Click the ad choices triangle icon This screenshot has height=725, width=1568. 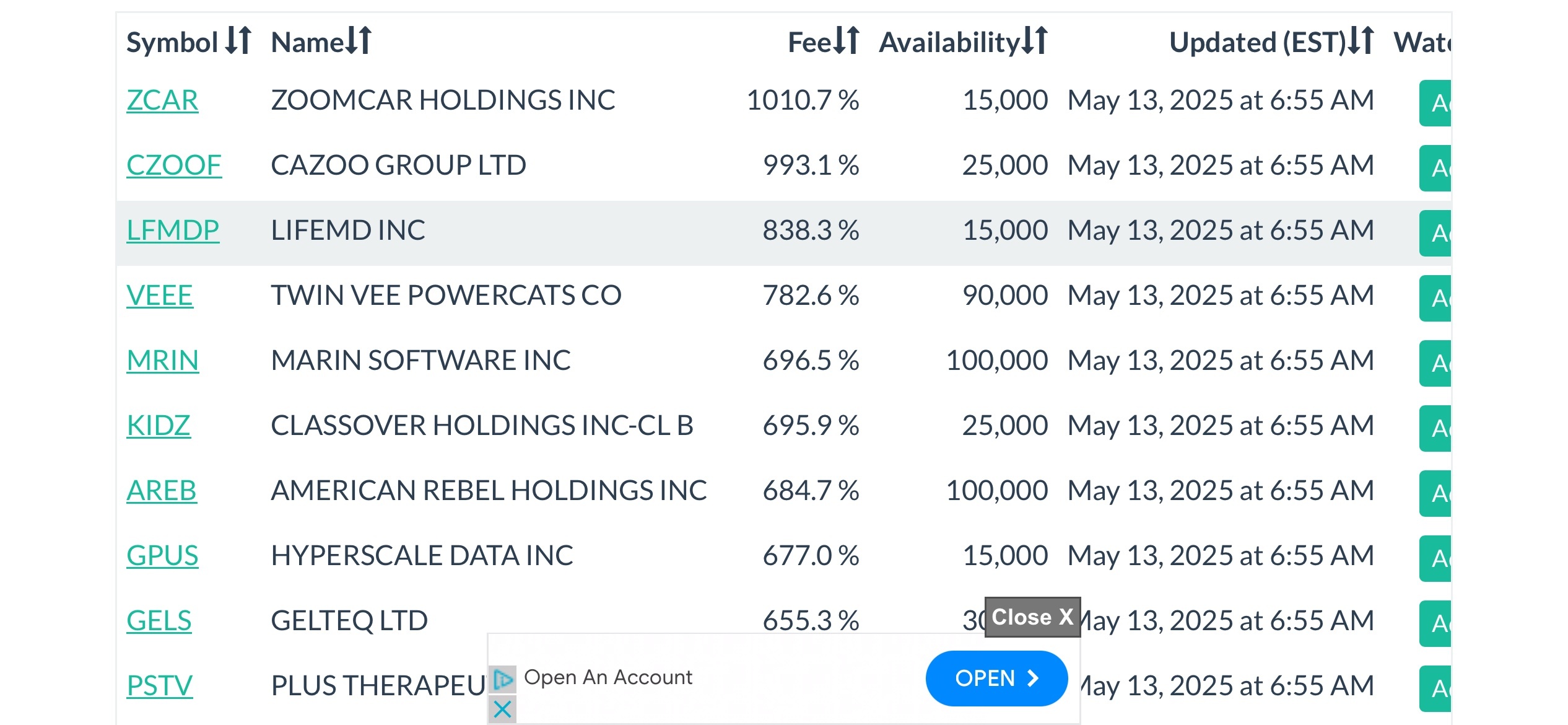pos(503,680)
